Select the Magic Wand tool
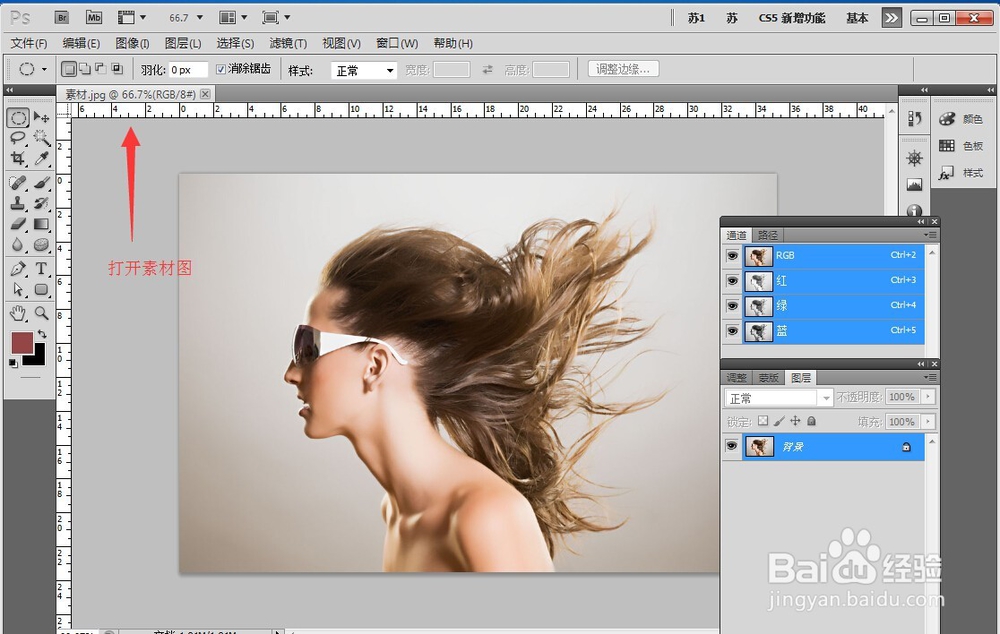This screenshot has height=634, width=1000. coord(41,138)
